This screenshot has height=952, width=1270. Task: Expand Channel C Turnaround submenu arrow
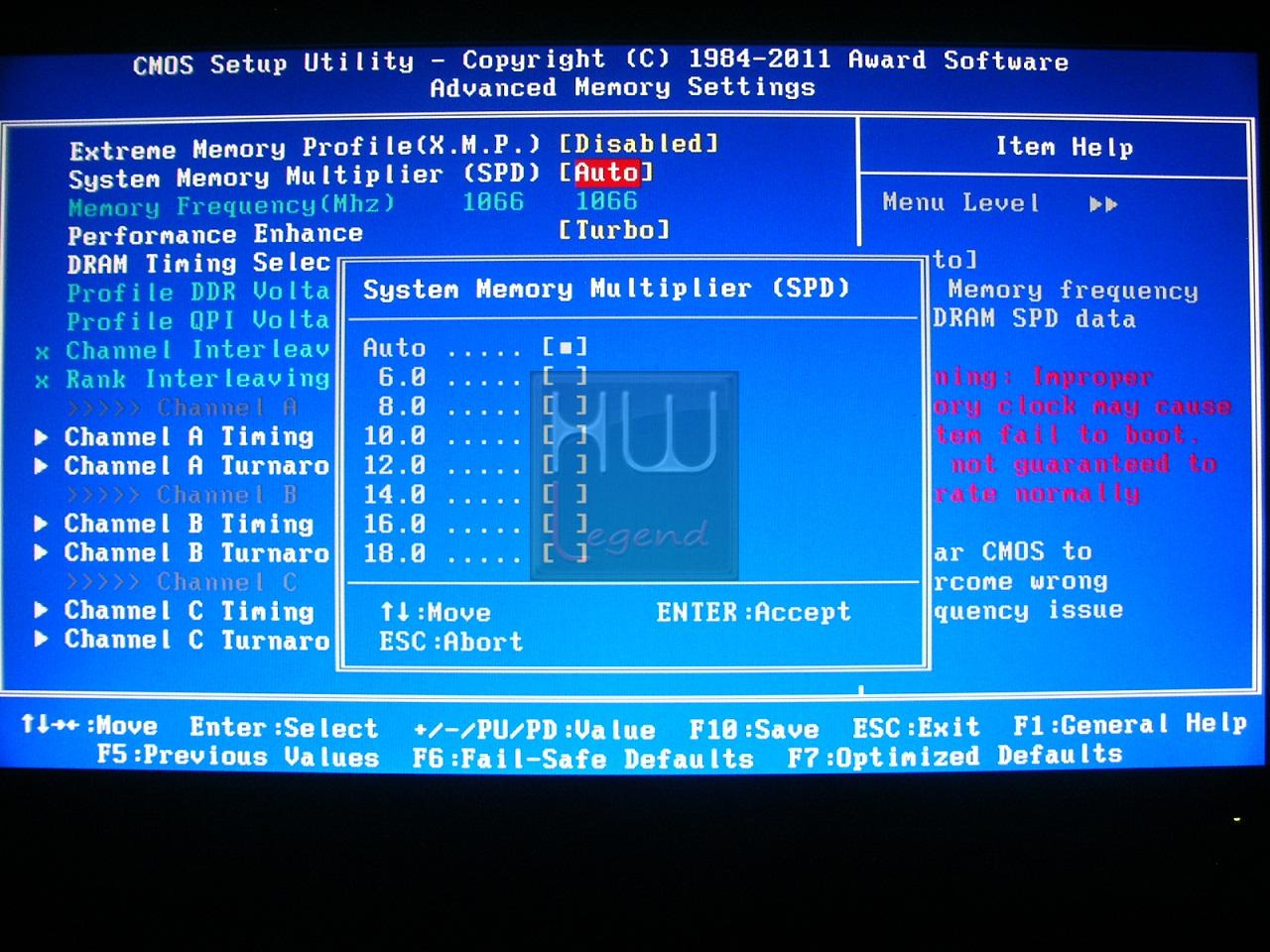[42, 640]
